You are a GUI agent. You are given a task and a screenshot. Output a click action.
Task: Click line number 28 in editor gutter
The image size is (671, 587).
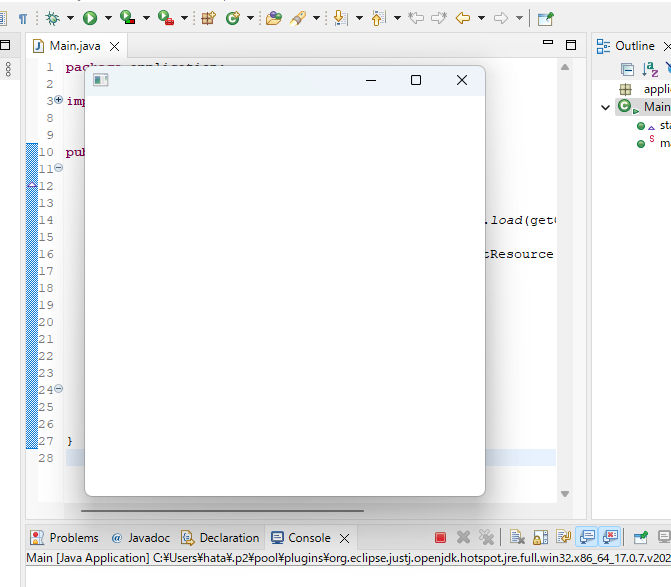tap(46, 458)
